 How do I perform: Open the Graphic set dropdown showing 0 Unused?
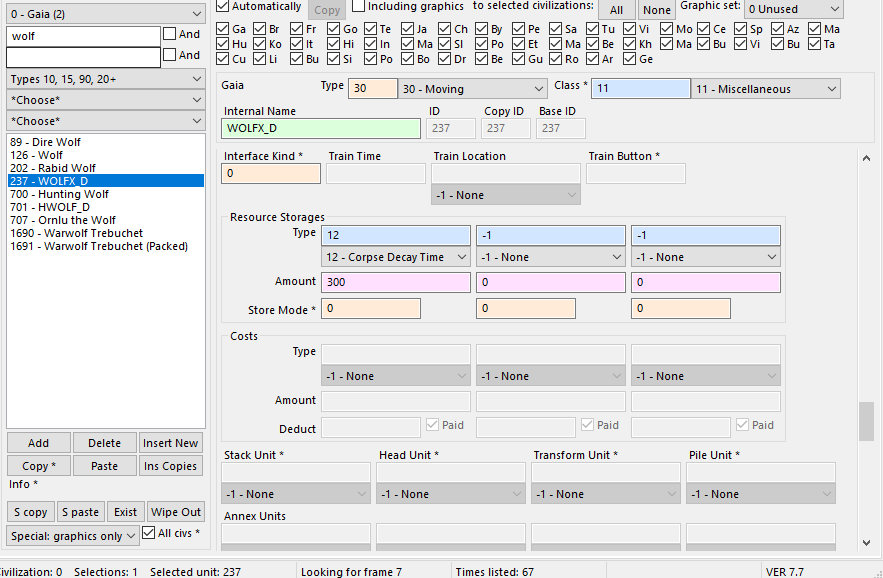pos(793,9)
